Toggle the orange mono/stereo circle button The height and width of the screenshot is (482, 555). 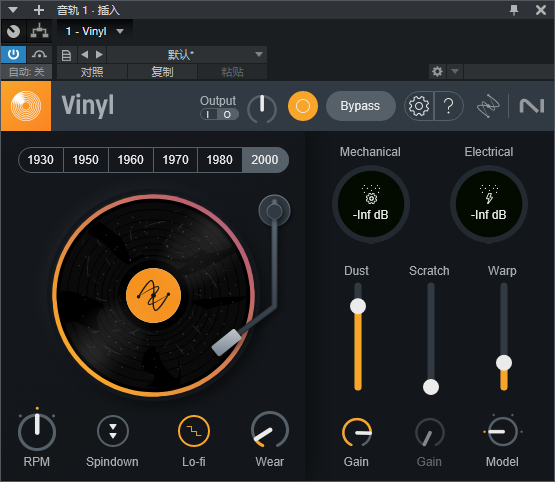point(303,106)
